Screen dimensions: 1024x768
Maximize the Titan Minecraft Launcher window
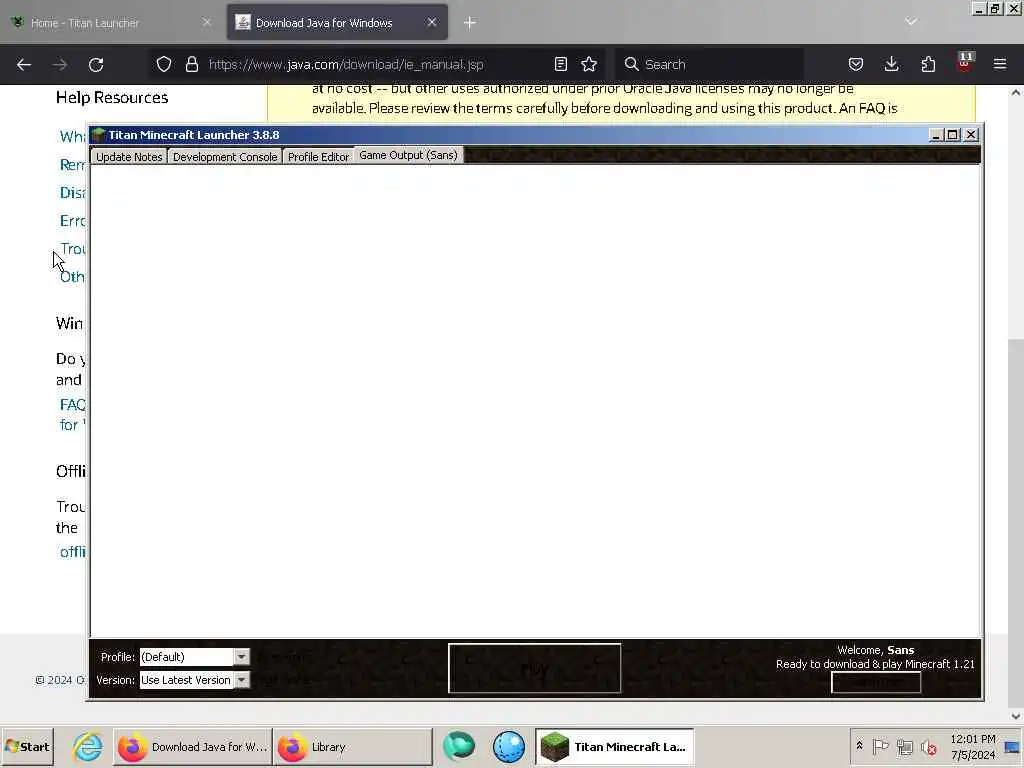pos(953,135)
